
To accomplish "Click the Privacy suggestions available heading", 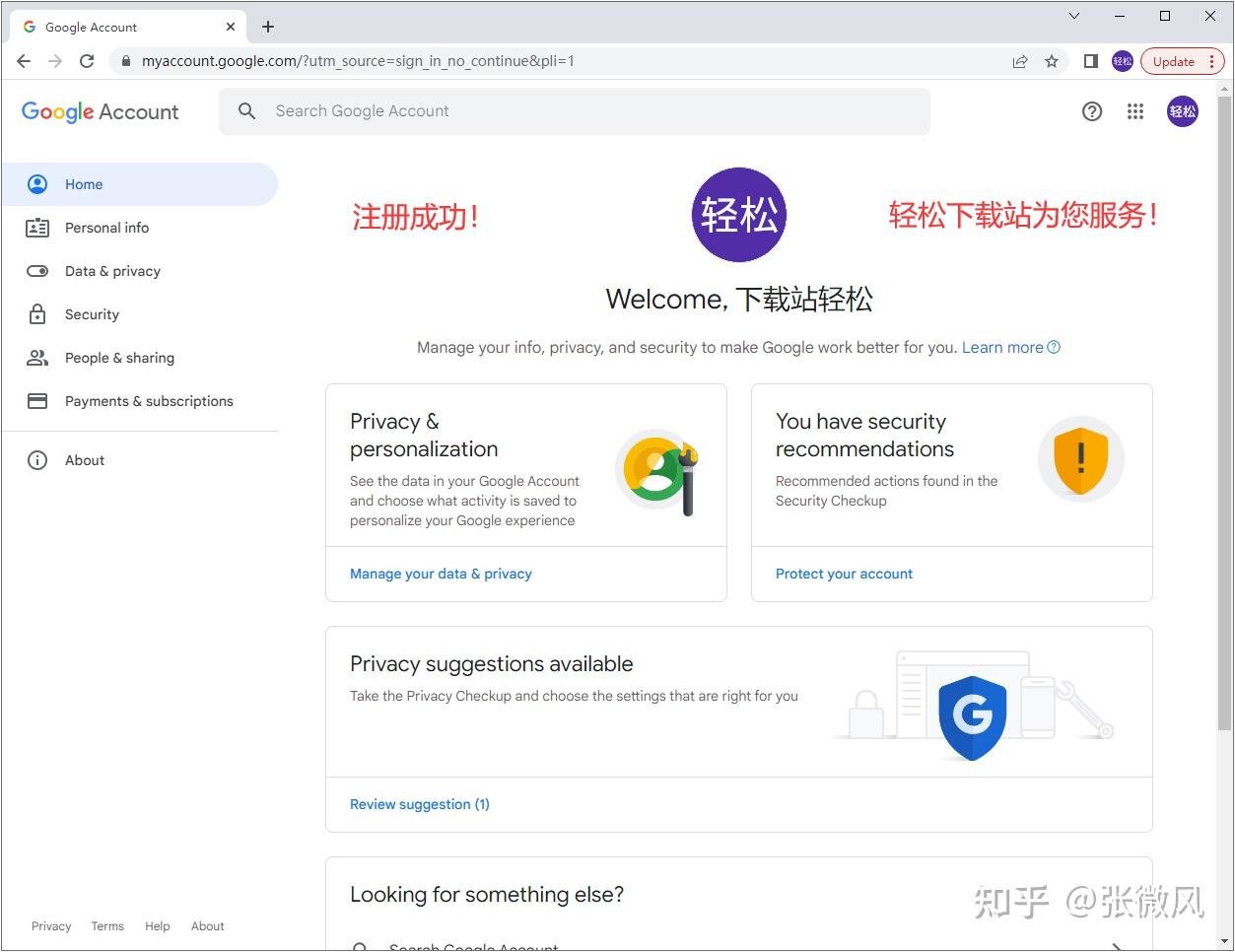I will tap(492, 664).
